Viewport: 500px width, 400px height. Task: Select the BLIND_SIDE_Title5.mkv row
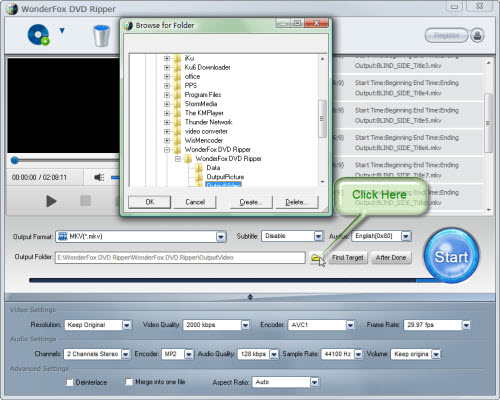408,115
